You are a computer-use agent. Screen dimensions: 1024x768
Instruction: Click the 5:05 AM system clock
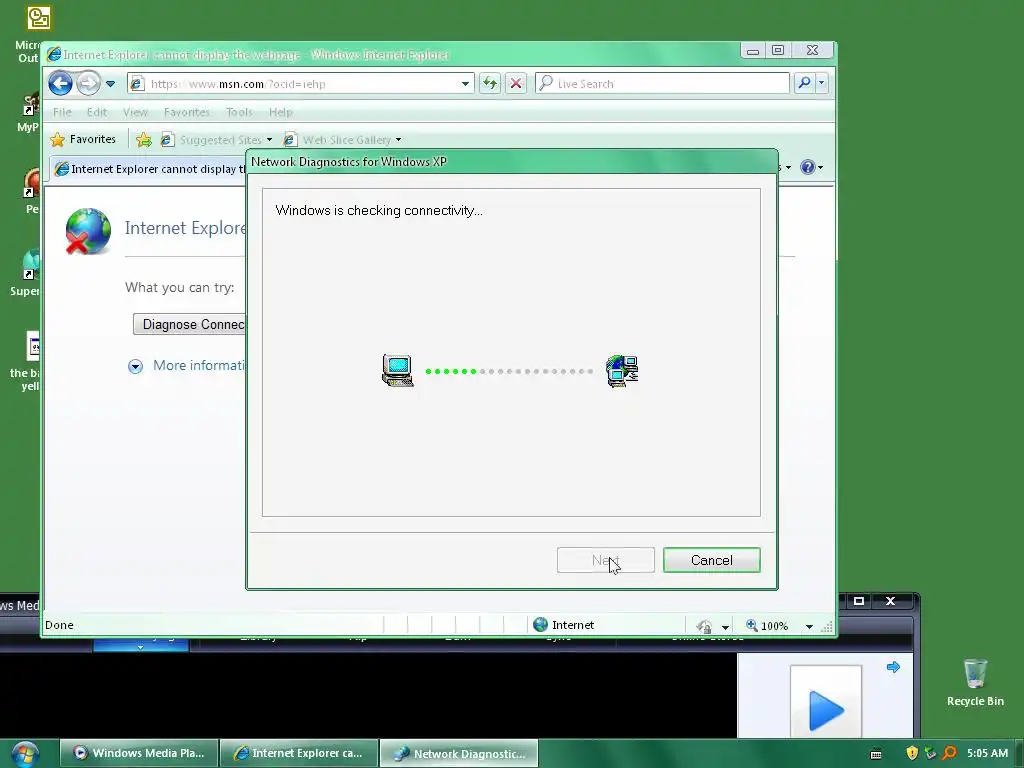pos(987,753)
